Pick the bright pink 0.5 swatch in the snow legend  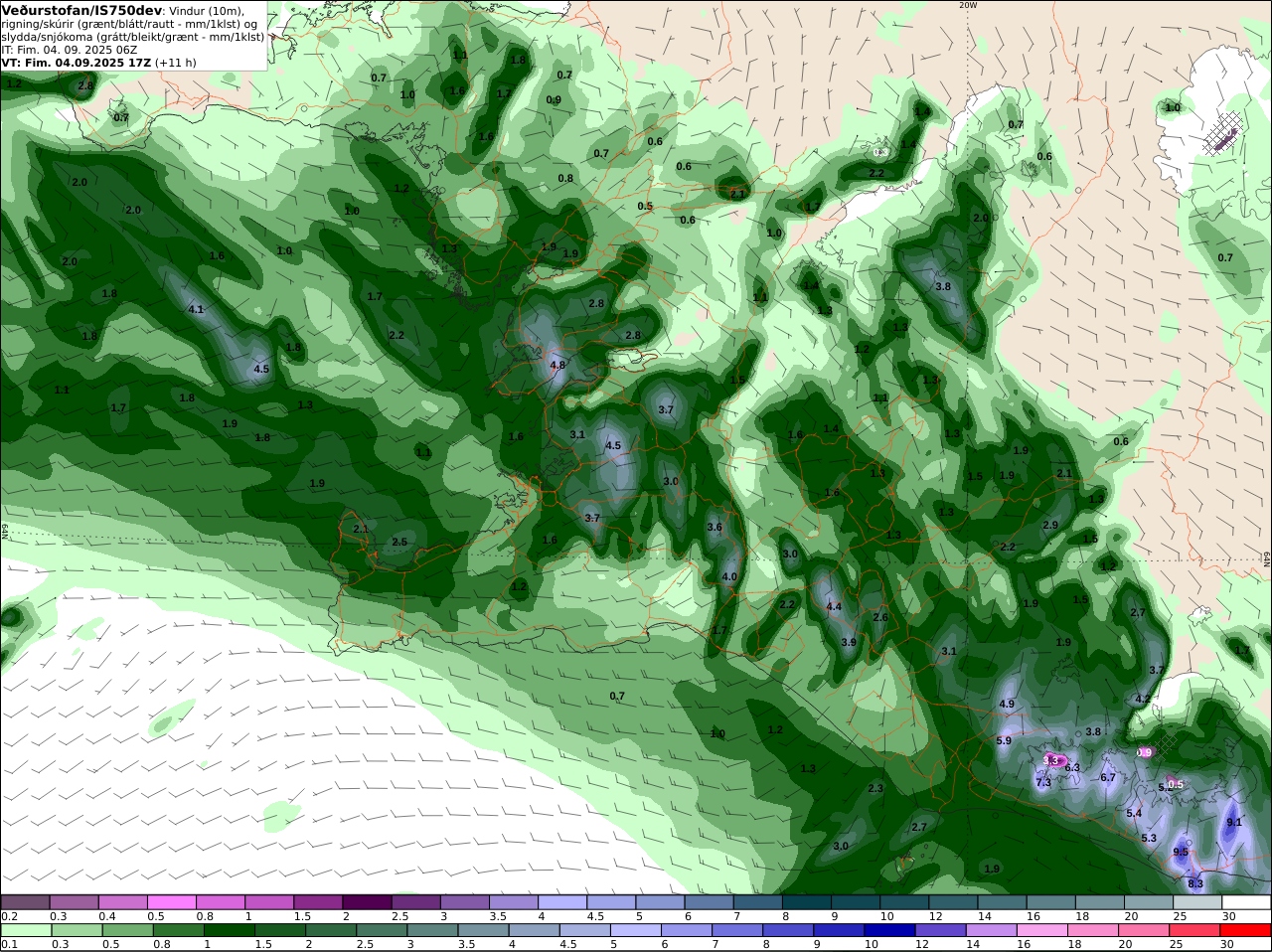(x=171, y=902)
